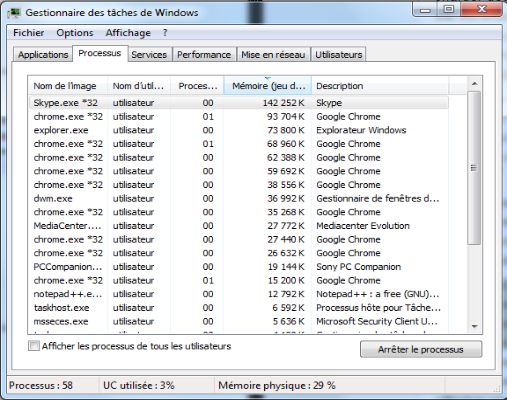The image size is (507, 400).
Task: Click the vertical scrollbar thumb
Action: click(x=474, y=168)
